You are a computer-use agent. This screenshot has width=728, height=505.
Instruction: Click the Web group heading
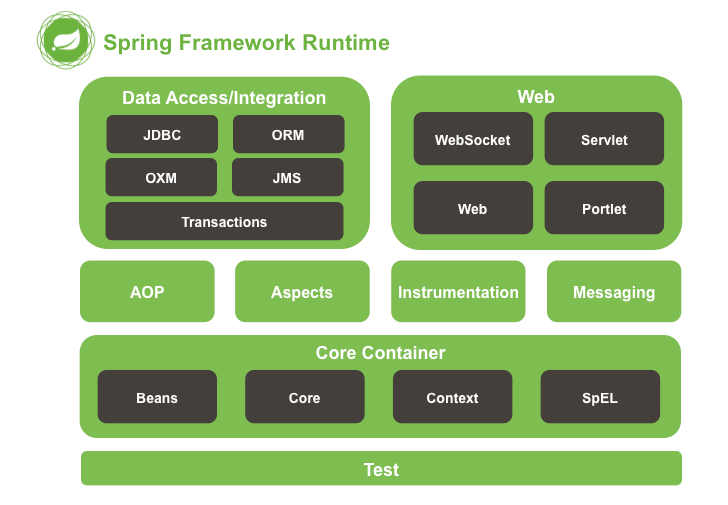[x=536, y=97]
